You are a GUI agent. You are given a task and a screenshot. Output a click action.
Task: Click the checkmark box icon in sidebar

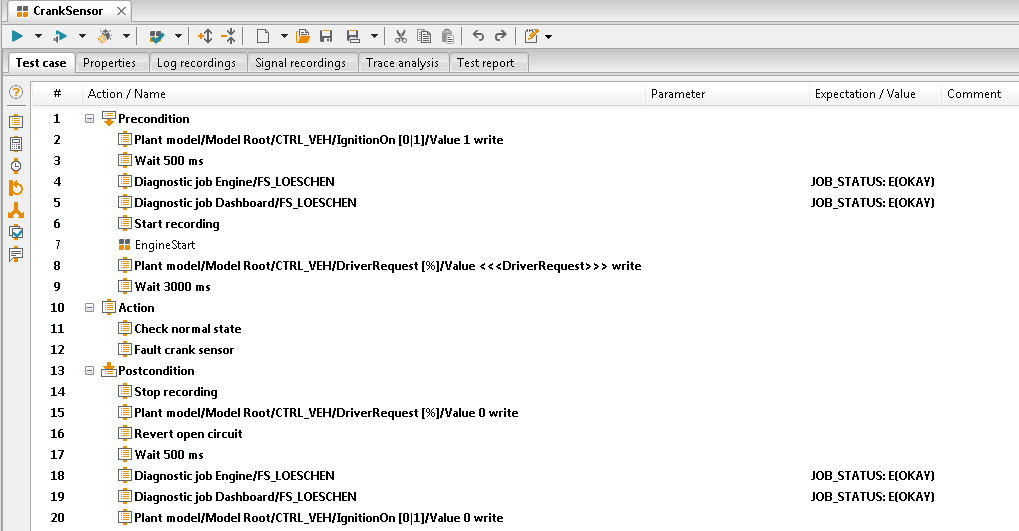(x=16, y=232)
